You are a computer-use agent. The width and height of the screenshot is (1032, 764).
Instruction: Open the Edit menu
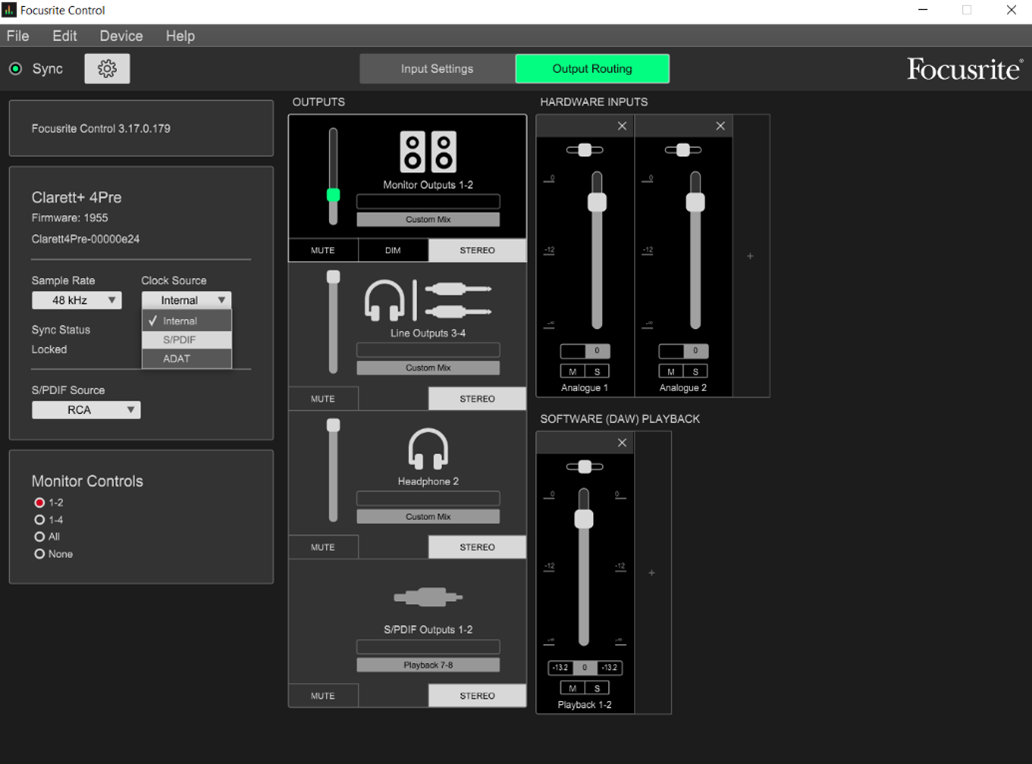[x=64, y=36]
